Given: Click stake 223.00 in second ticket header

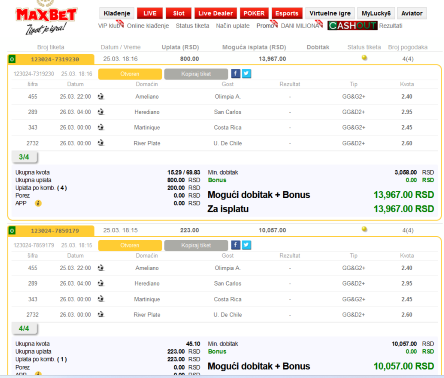Looking at the screenshot, I should (x=189, y=230).
